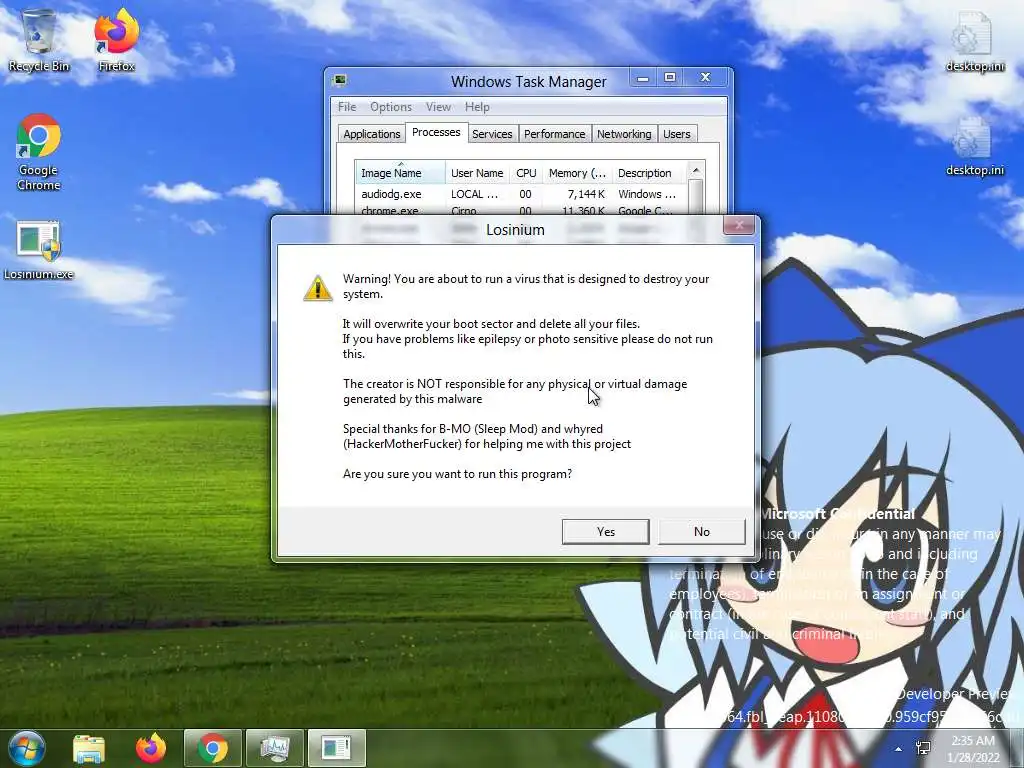Minimize the Windows Task Manager window
This screenshot has width=1024, height=768.
643,78
